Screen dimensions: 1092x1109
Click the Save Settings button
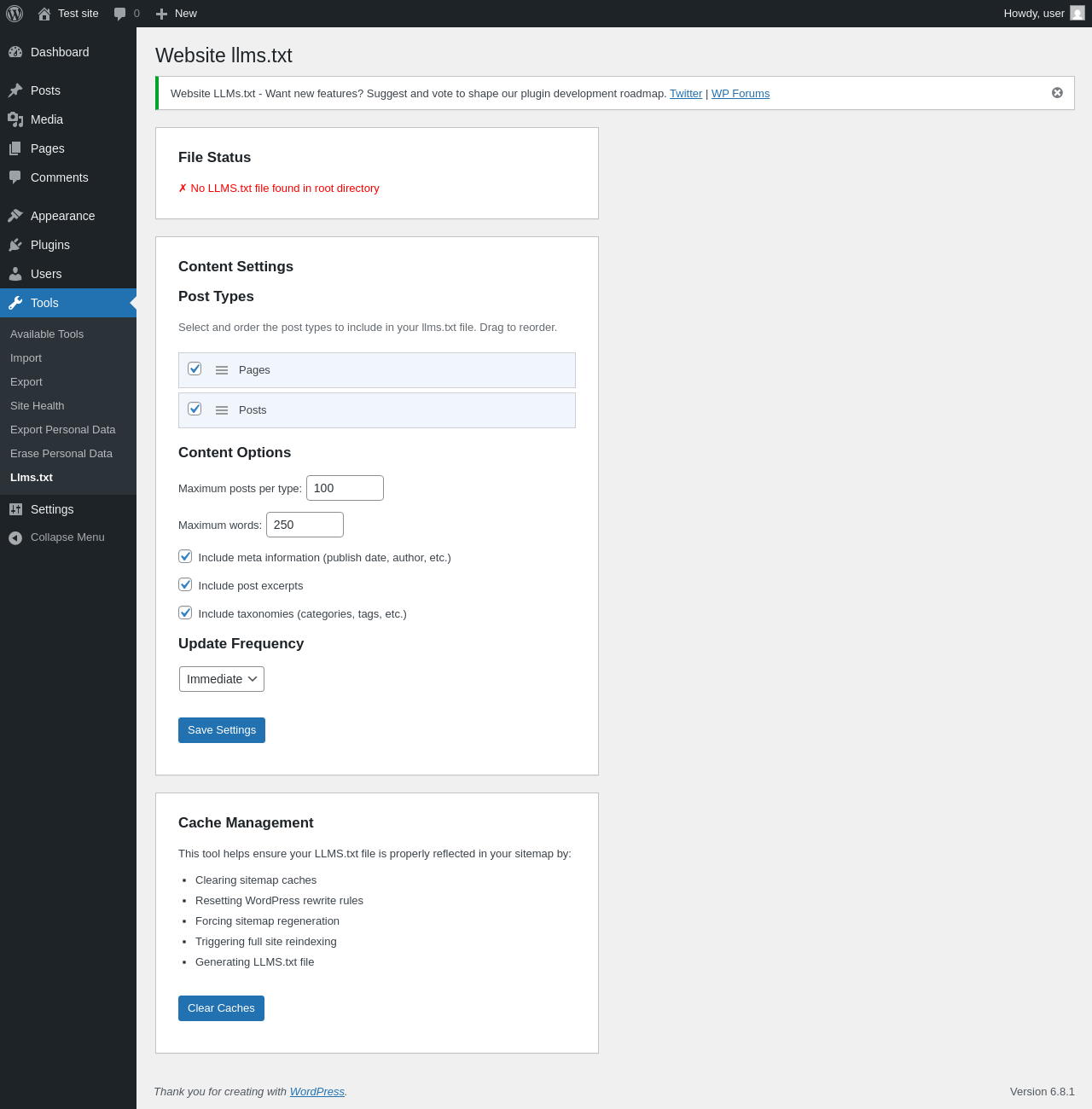pyautogui.click(x=222, y=730)
